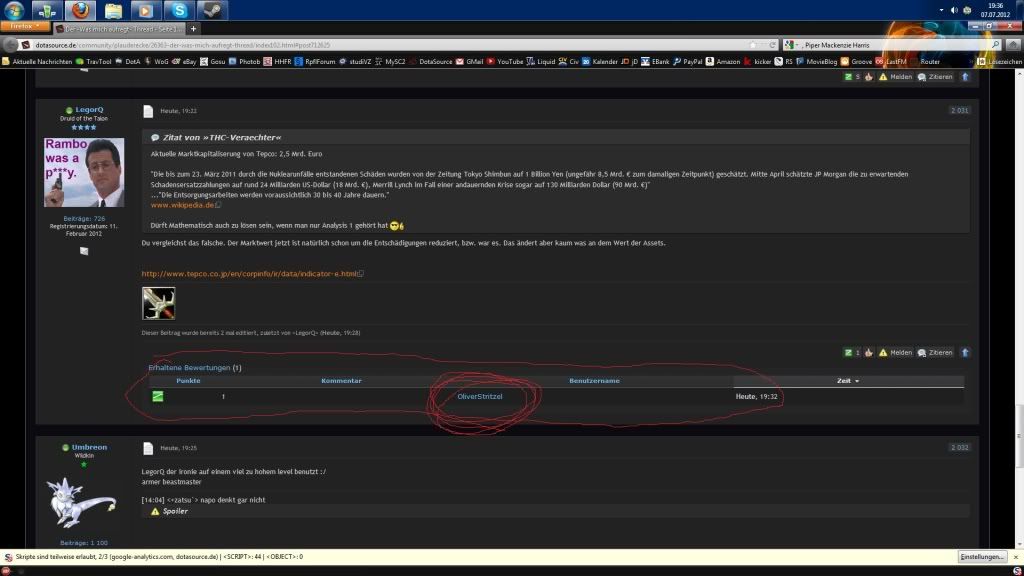Show hidden system tray icons
This screenshot has width=1024, height=576.
tap(941, 10)
